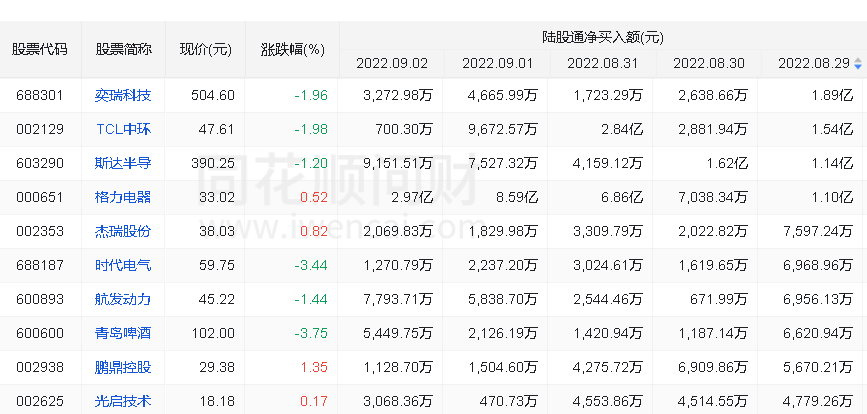
Task: Select stock code 002129
Action: pyautogui.click(x=39, y=129)
